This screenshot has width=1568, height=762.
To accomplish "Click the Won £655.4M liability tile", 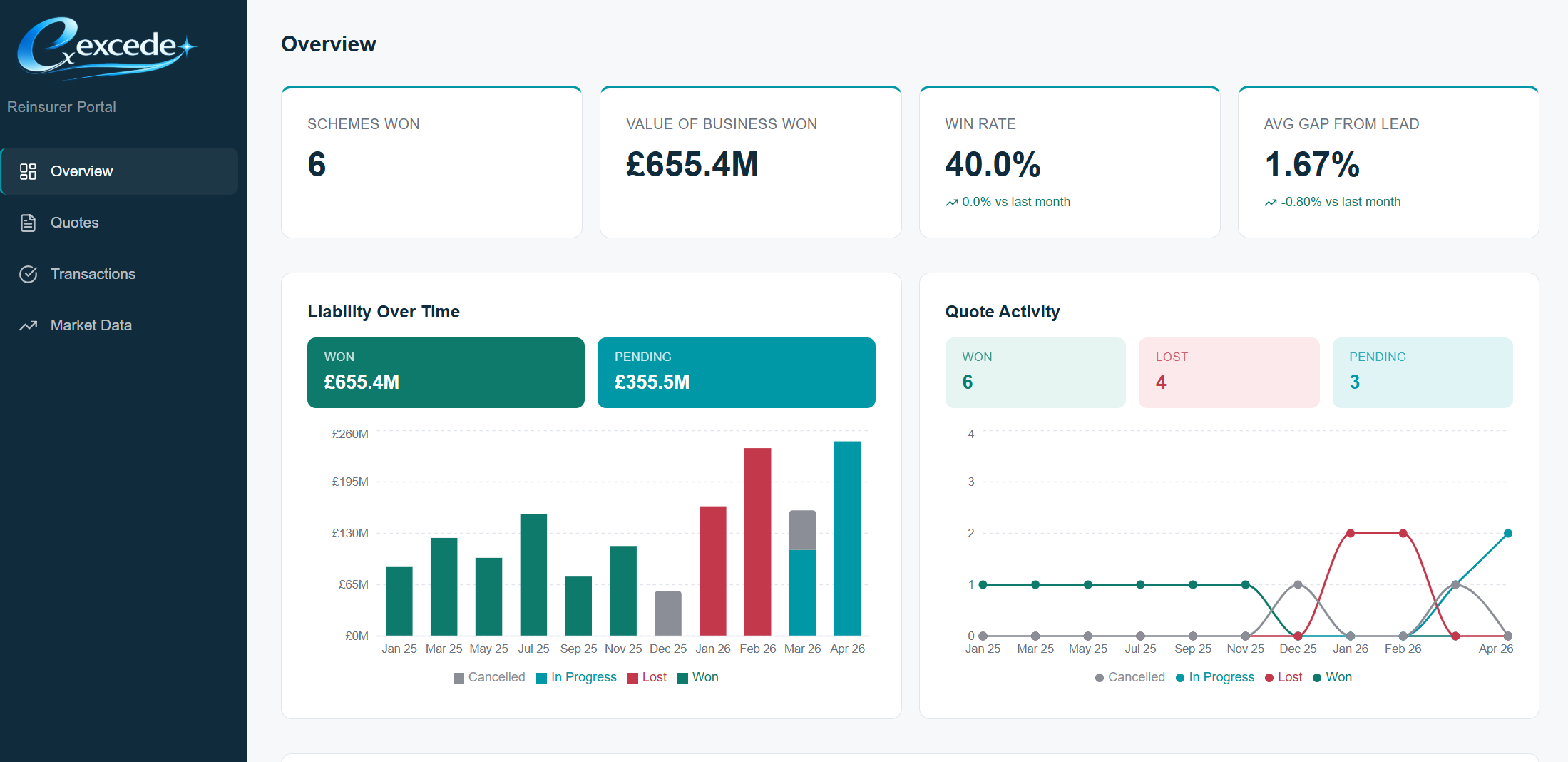I will [x=446, y=372].
